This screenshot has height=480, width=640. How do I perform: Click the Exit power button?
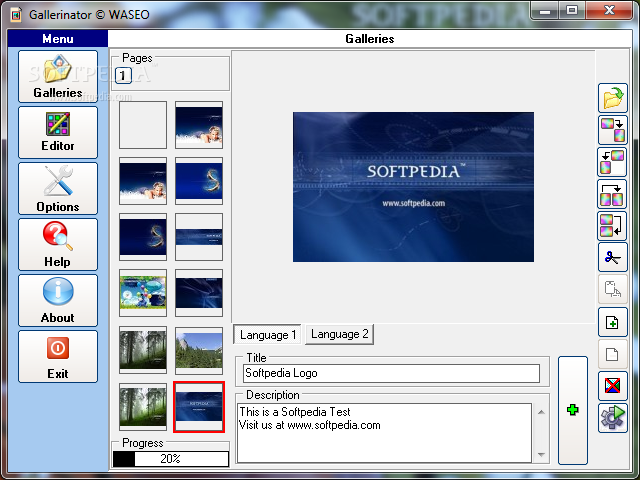(x=58, y=356)
